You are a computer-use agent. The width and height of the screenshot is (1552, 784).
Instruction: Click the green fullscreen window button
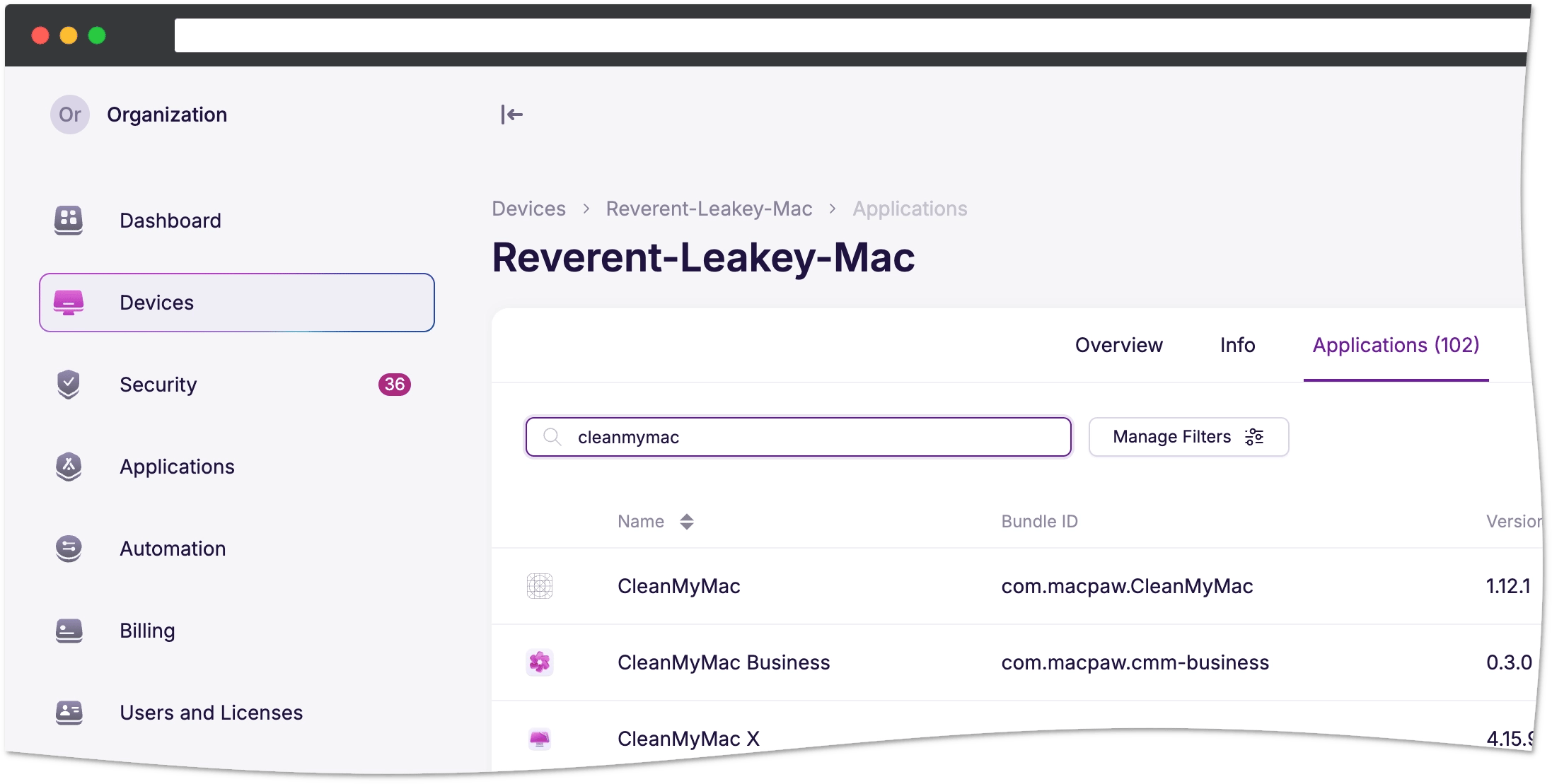click(x=97, y=35)
